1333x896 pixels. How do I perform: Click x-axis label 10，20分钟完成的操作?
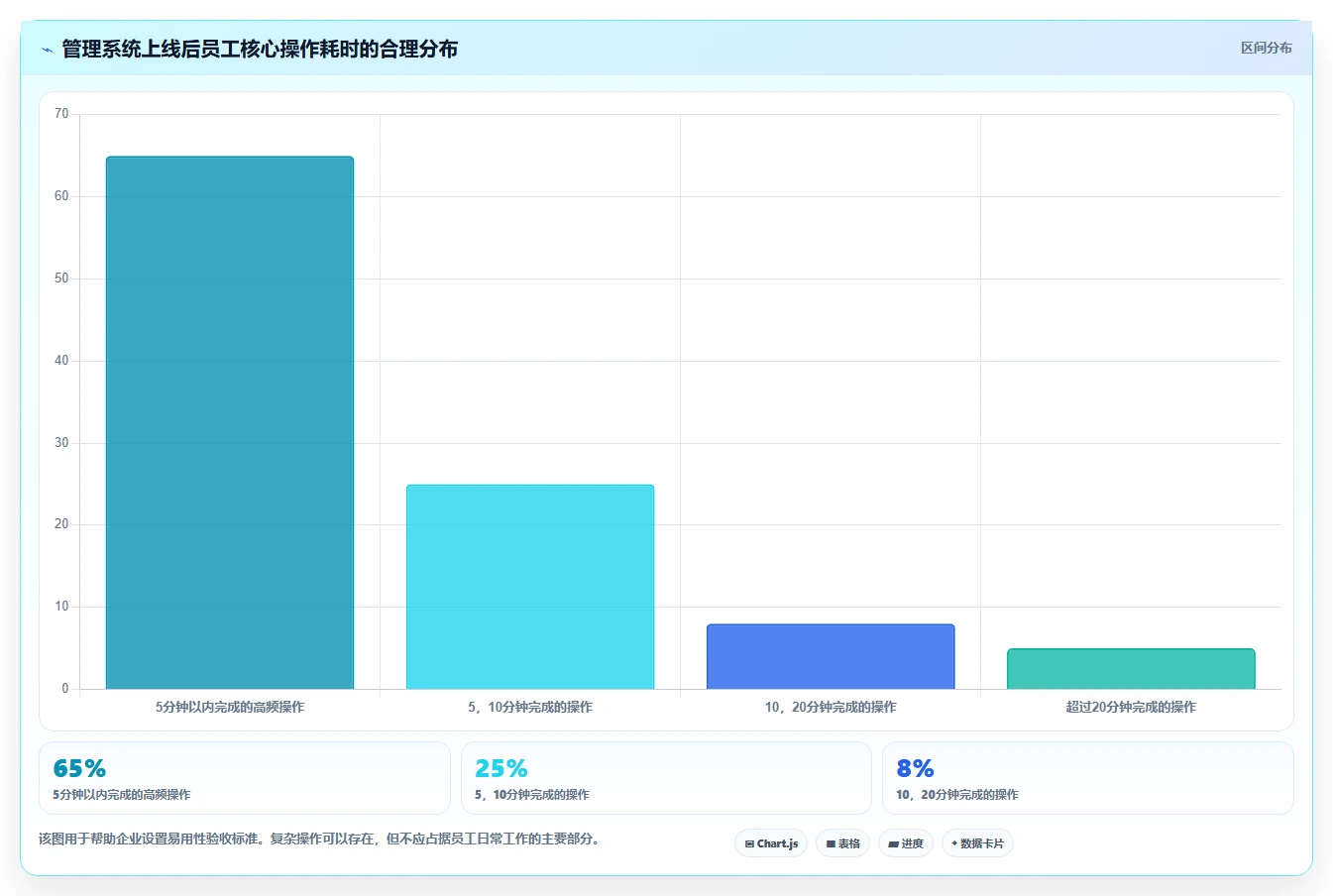(x=831, y=707)
